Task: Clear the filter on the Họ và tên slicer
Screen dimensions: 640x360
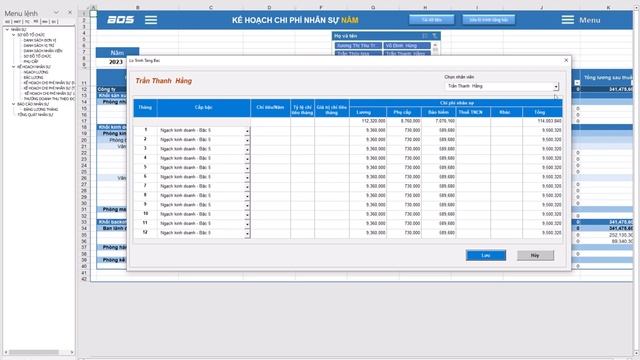Action: point(435,36)
